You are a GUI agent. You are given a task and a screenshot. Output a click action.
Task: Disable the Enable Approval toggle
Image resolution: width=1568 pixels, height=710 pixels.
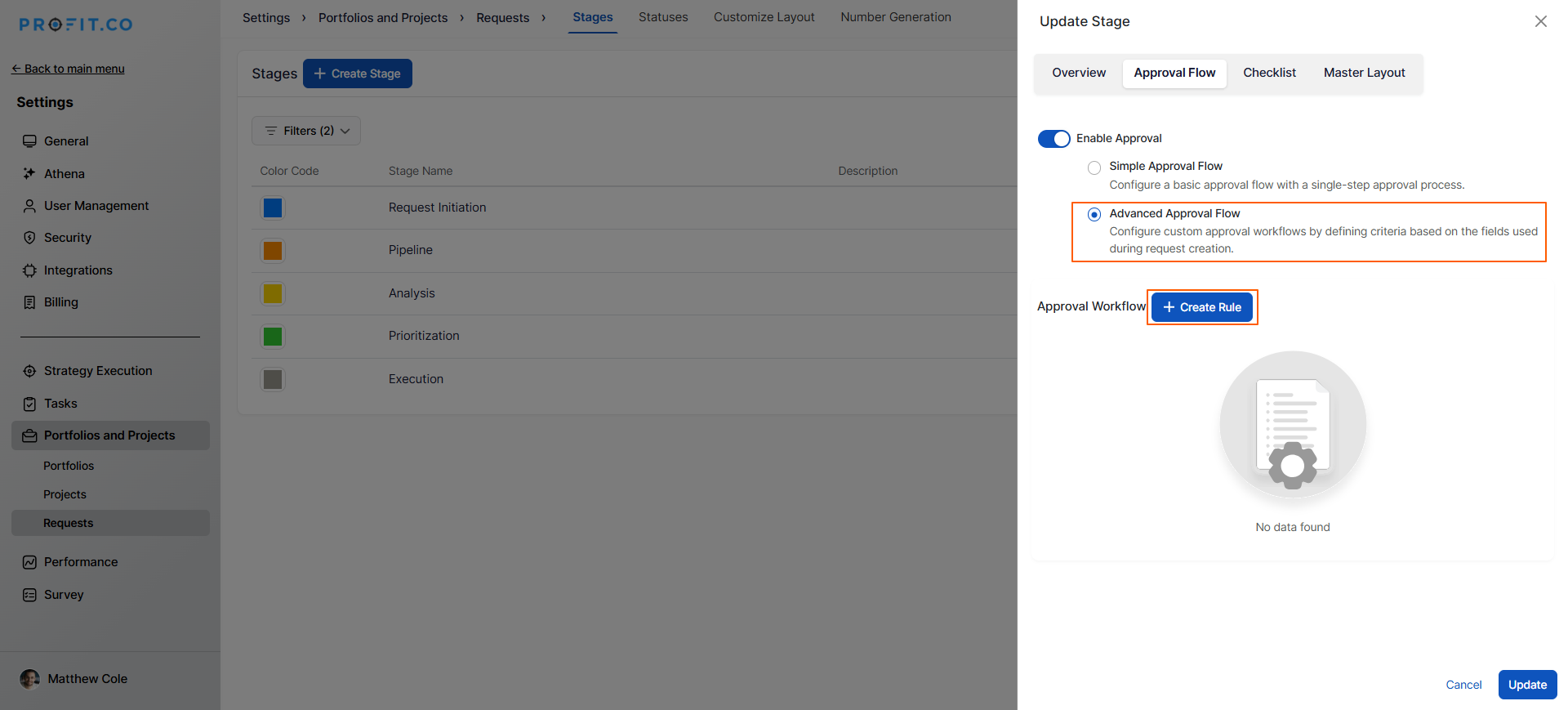tap(1053, 139)
